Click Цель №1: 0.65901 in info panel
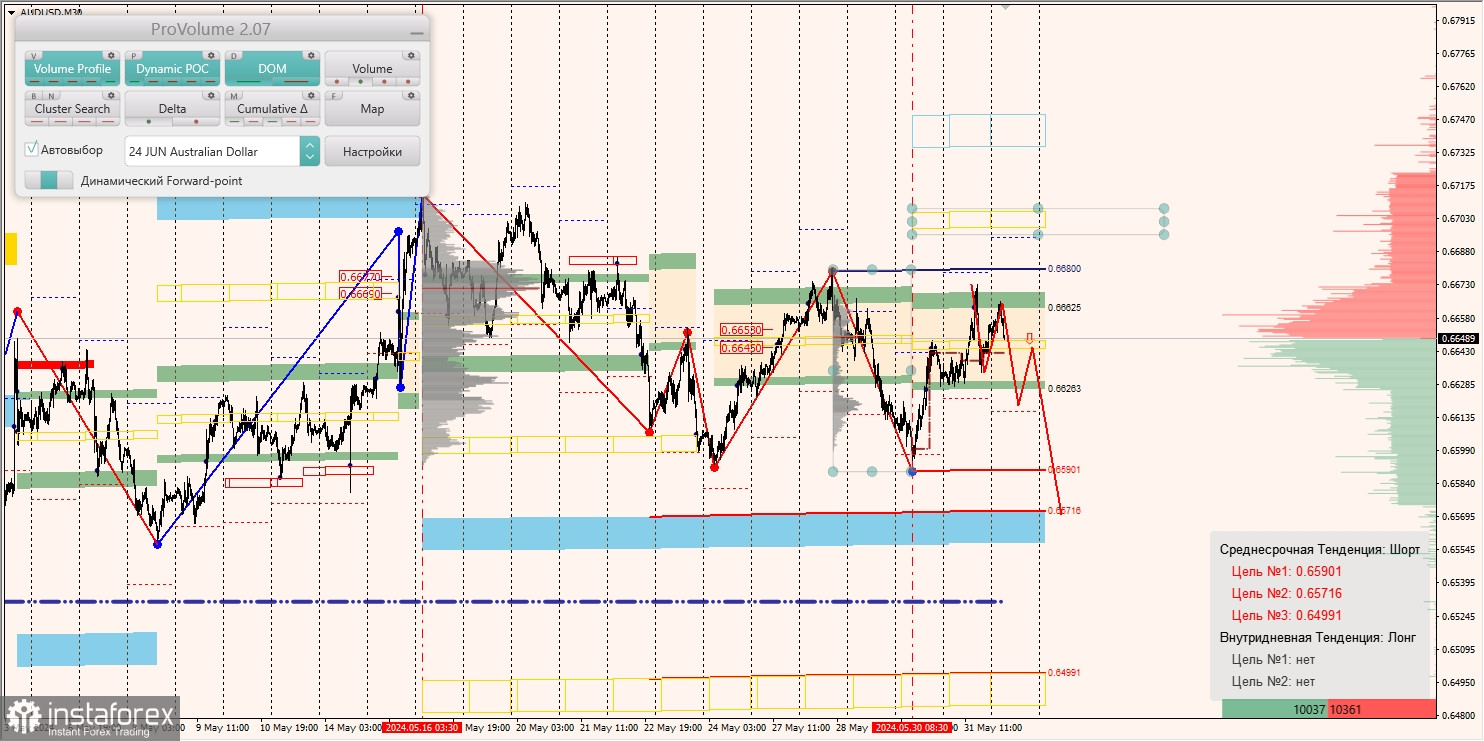 (x=1286, y=572)
